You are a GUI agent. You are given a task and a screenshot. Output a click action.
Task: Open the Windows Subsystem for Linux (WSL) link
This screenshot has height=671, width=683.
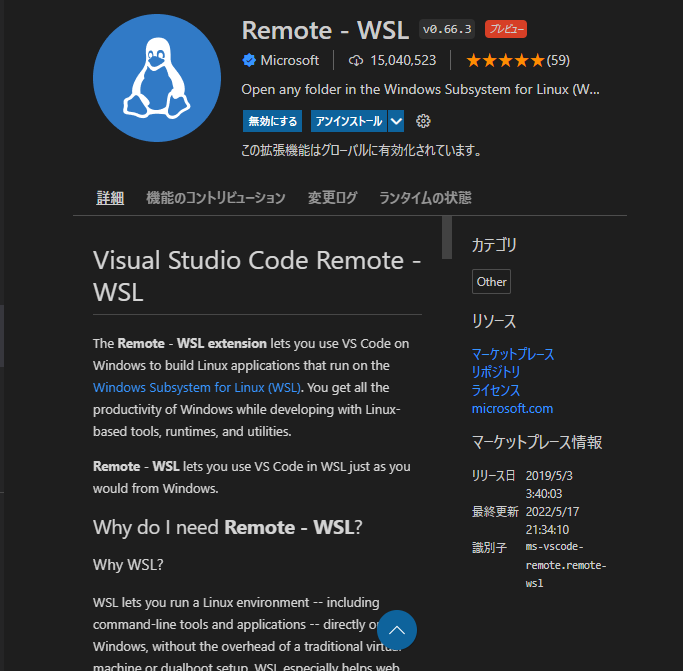[197, 387]
